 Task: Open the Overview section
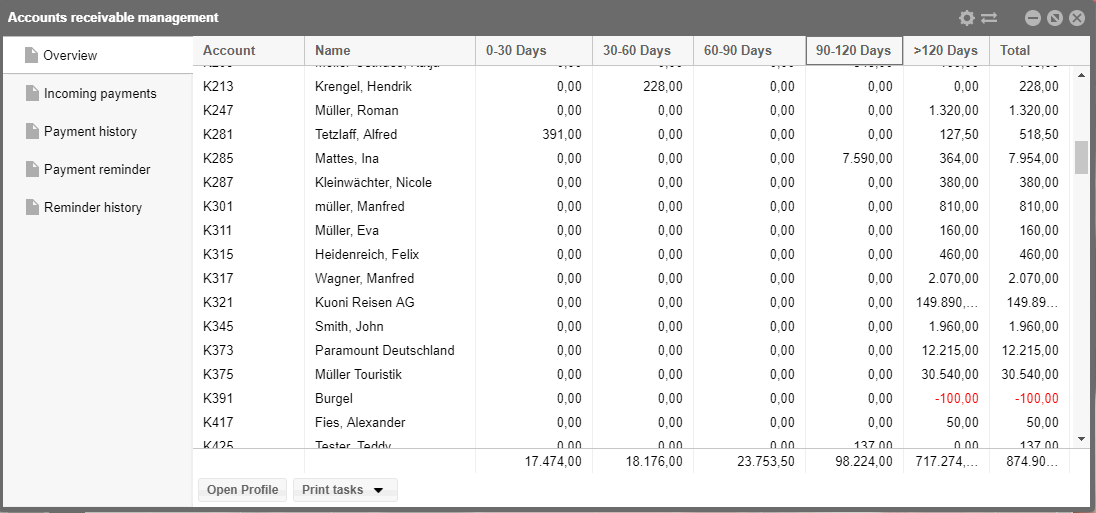(97, 55)
